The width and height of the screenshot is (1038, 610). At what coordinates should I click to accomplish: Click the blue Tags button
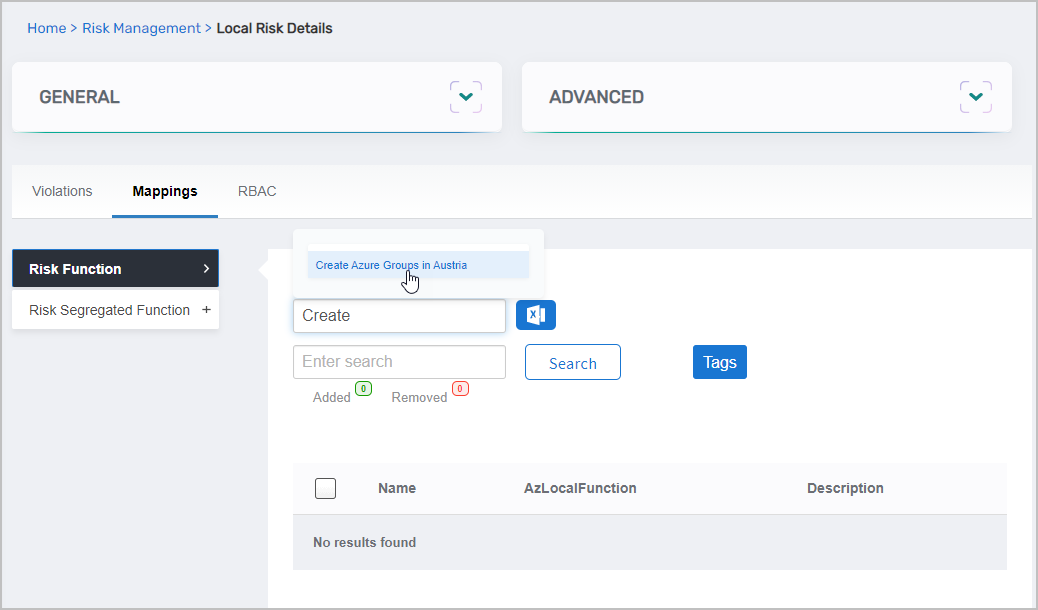[x=719, y=362]
